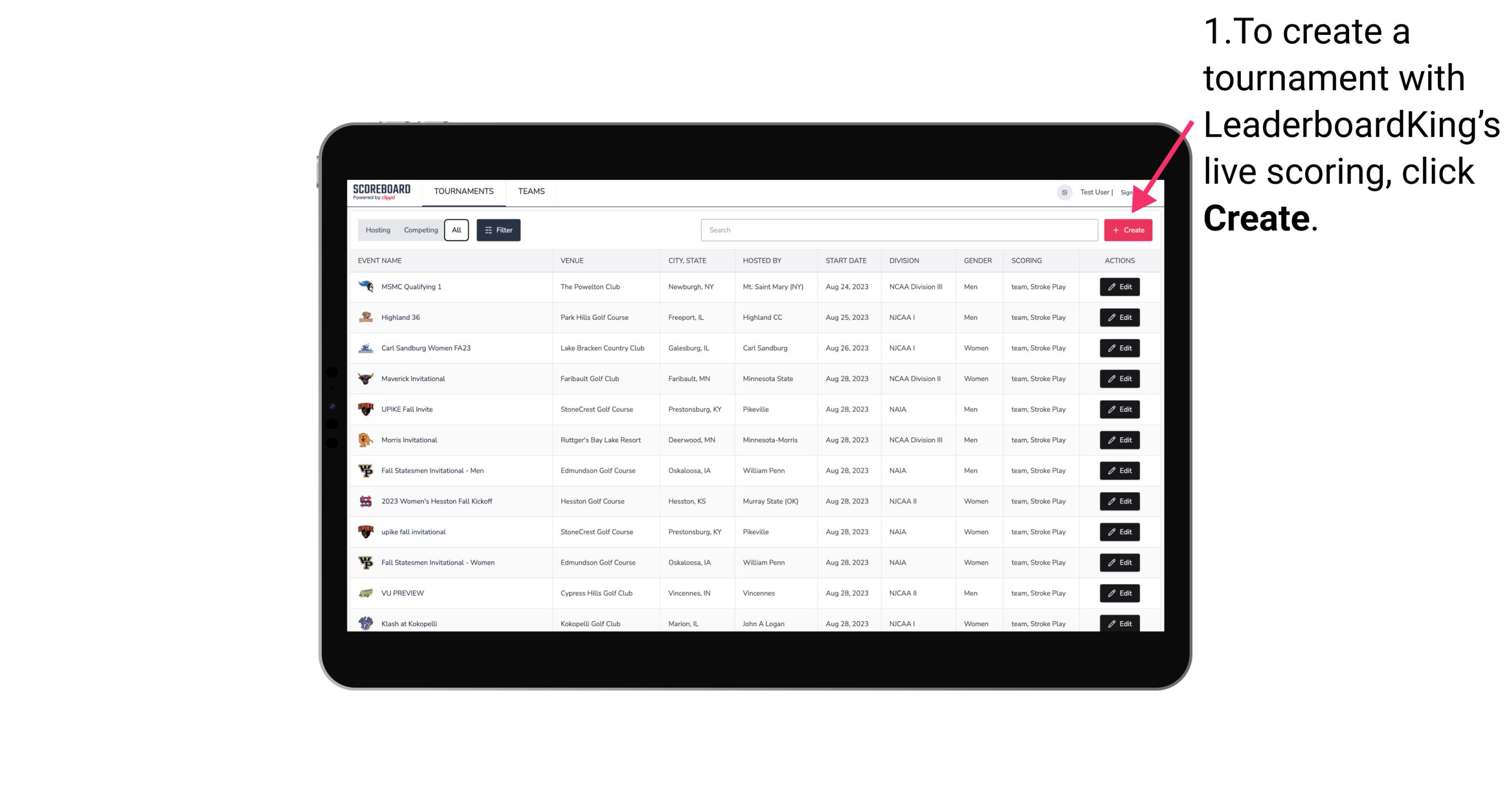Click the Edit icon for Klash at Kokopelli

point(1120,623)
